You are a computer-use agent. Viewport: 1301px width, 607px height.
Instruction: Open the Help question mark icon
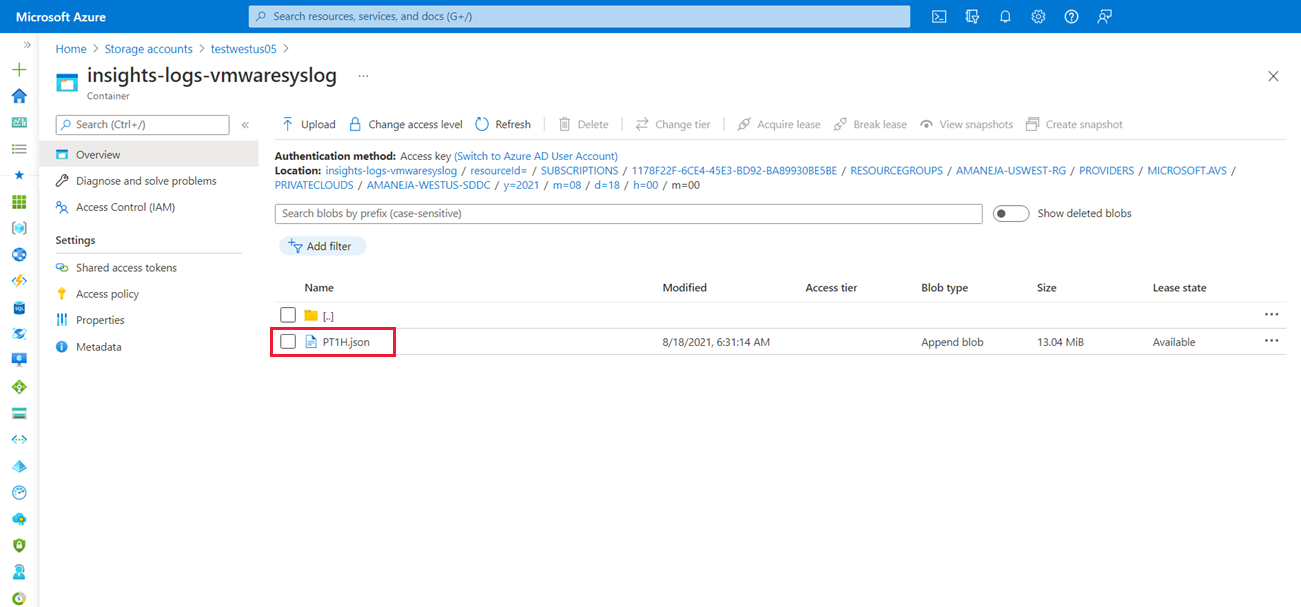[x=1071, y=17]
